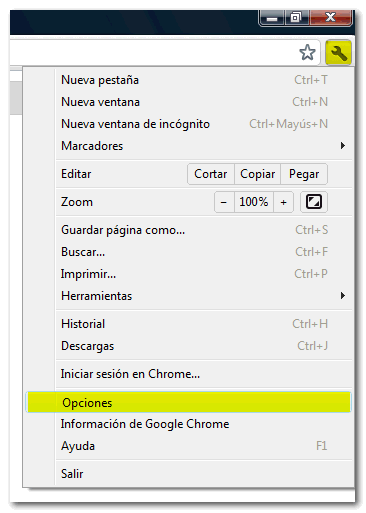Increase zoom with the plus button
The height and width of the screenshot is (513, 366).
point(283,202)
